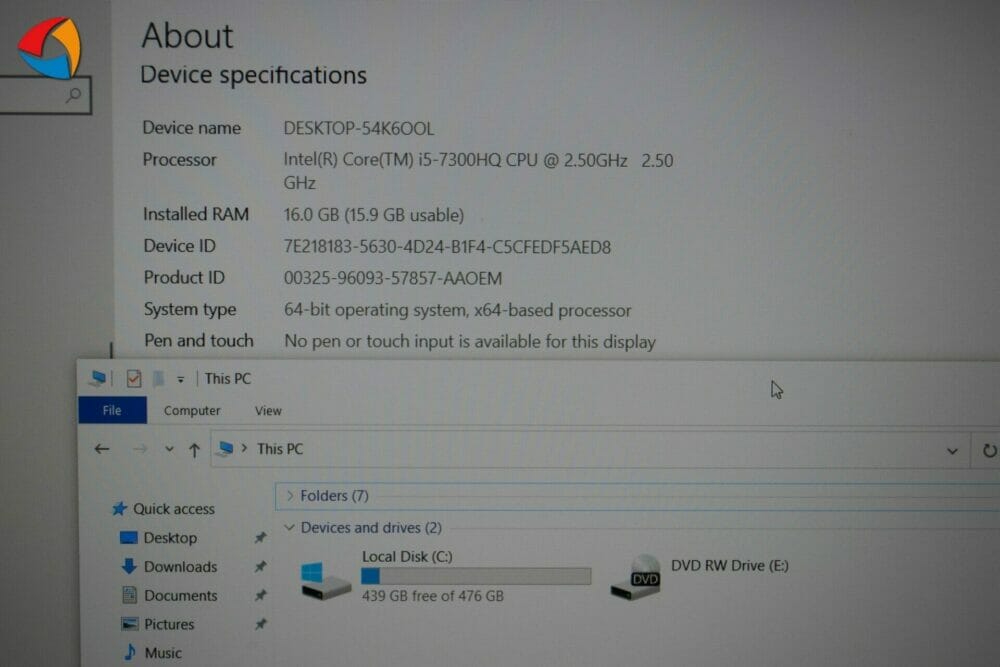Click the 439 GB free of 476 GB text

pyautogui.click(x=432, y=596)
